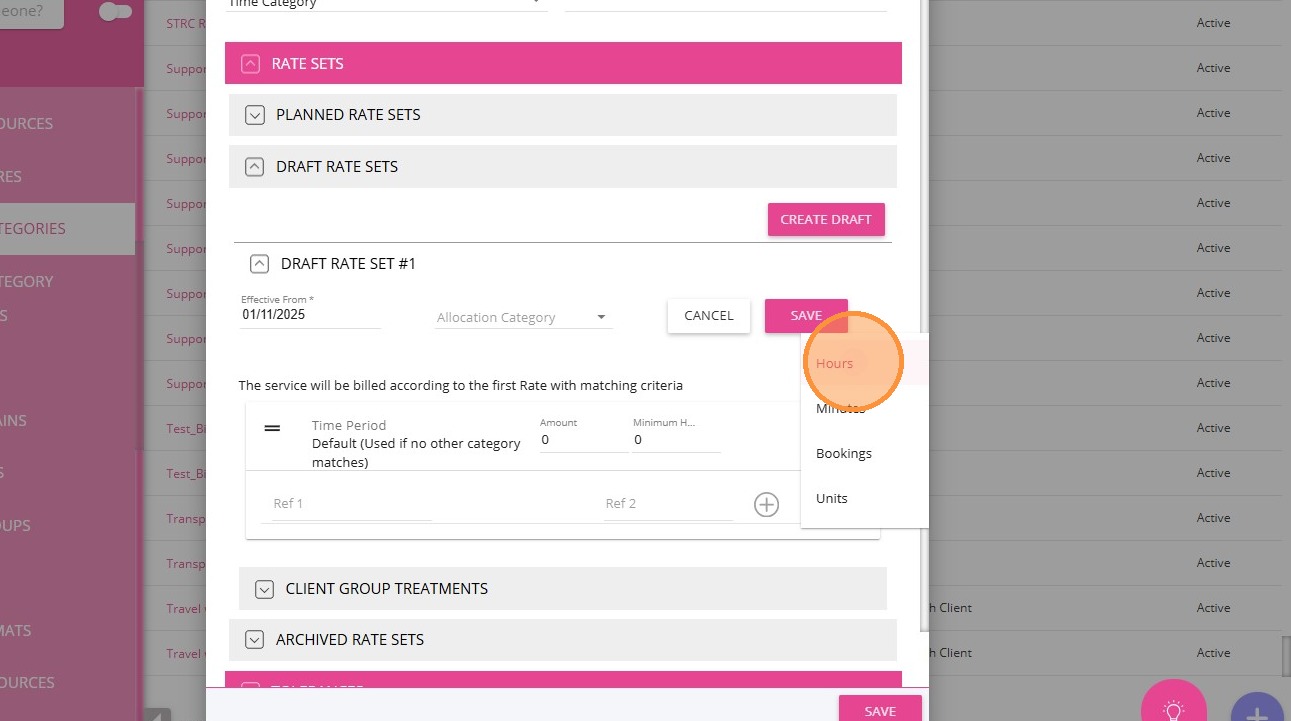Click the lightbulb help button

[x=1174, y=708]
